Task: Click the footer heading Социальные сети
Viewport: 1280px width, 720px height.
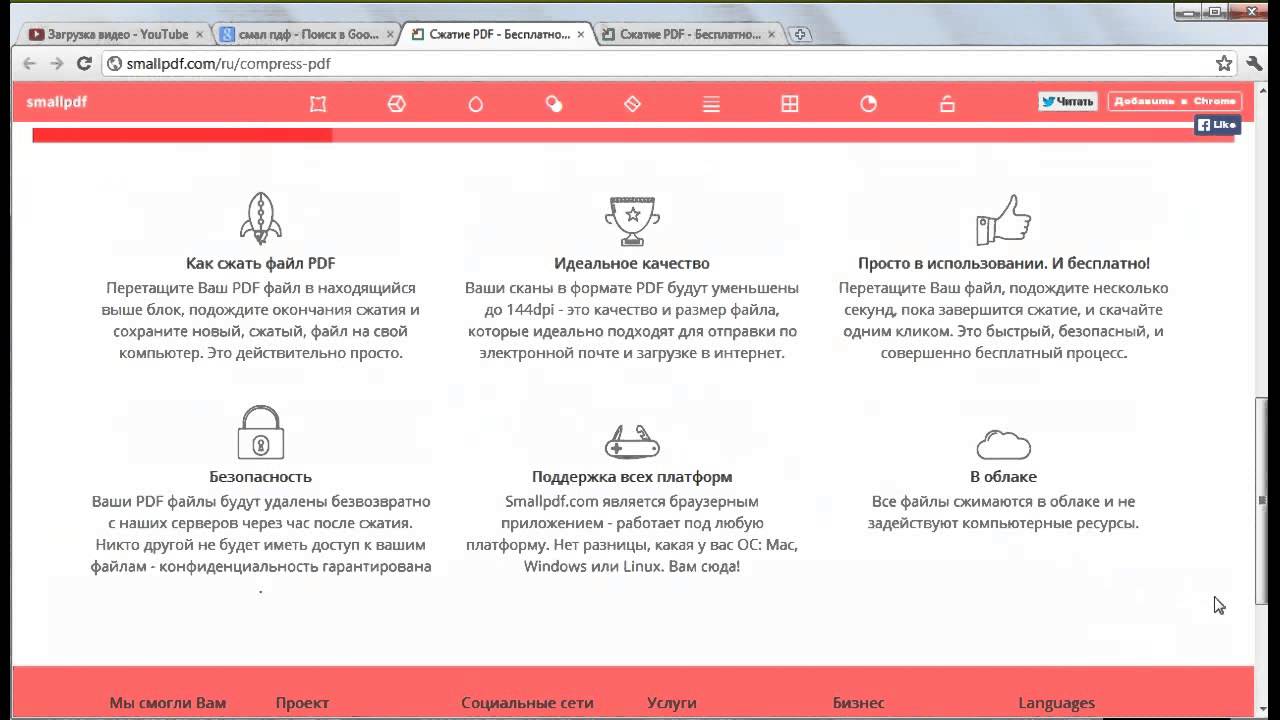Action: coord(527,703)
